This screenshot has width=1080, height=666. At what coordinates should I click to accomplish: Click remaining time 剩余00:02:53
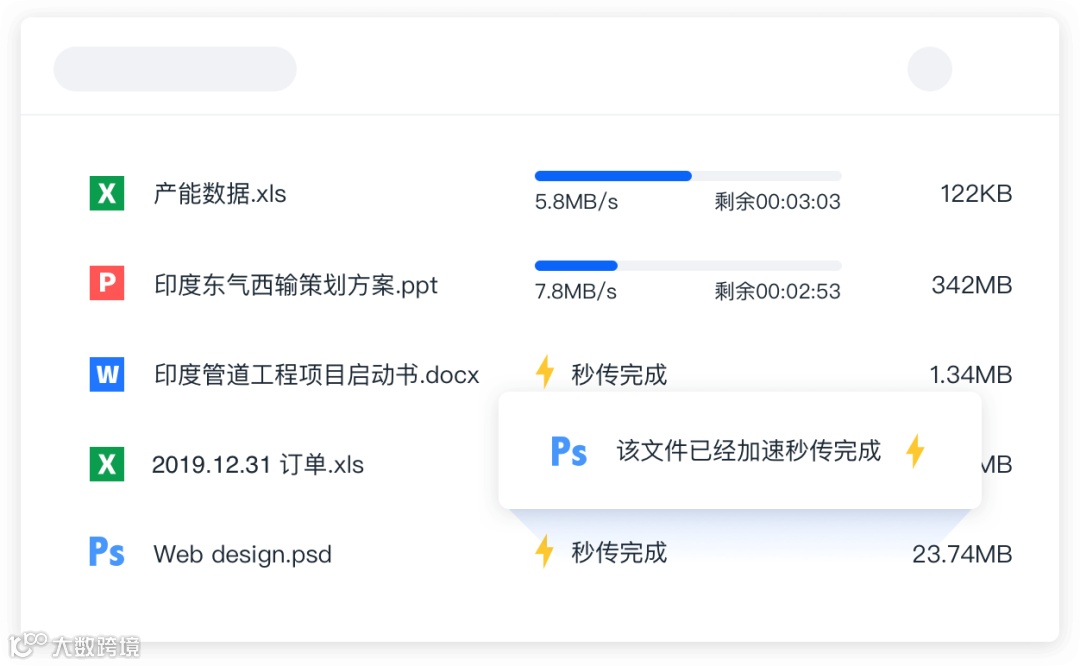[777, 291]
